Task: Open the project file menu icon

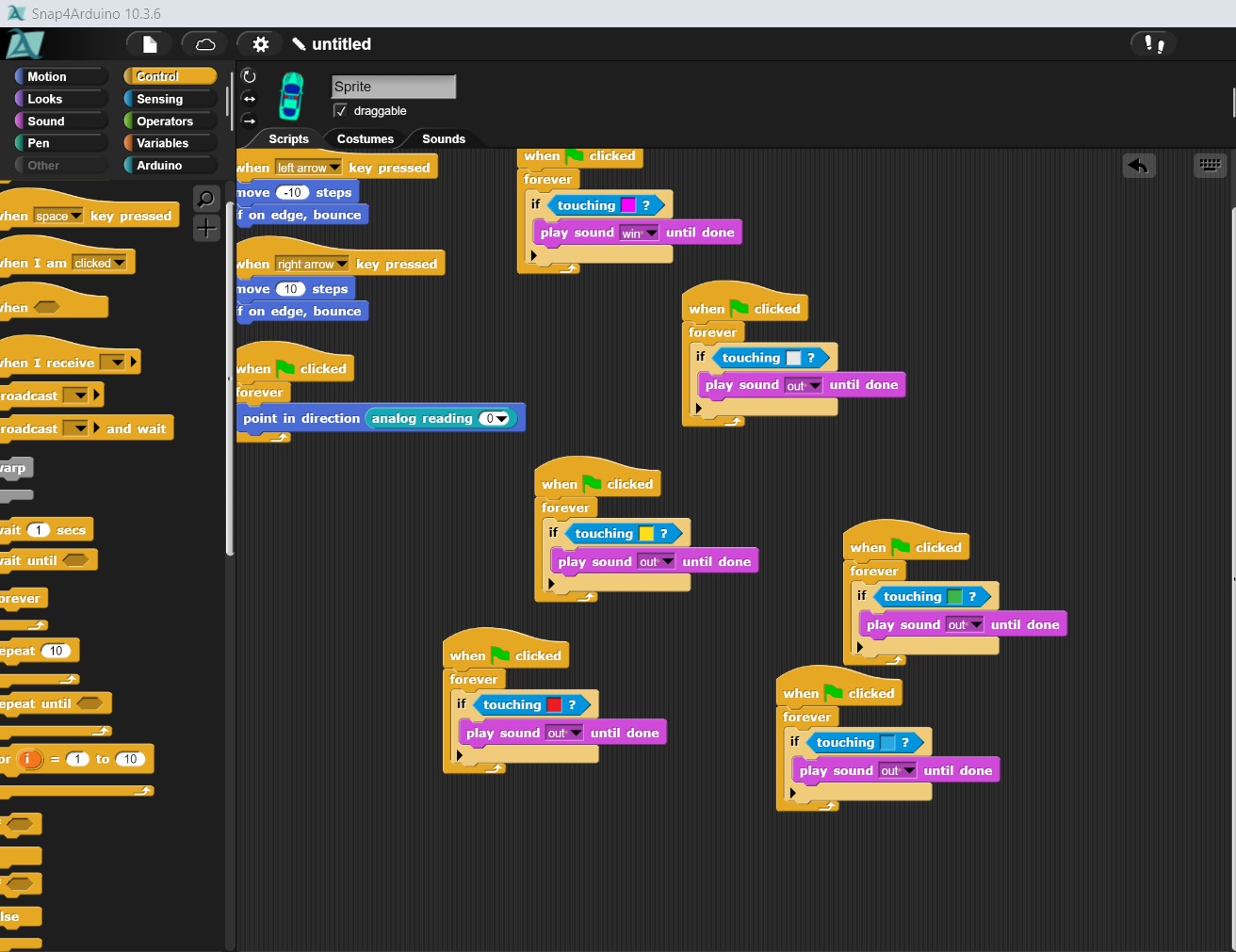Action: coord(150,44)
